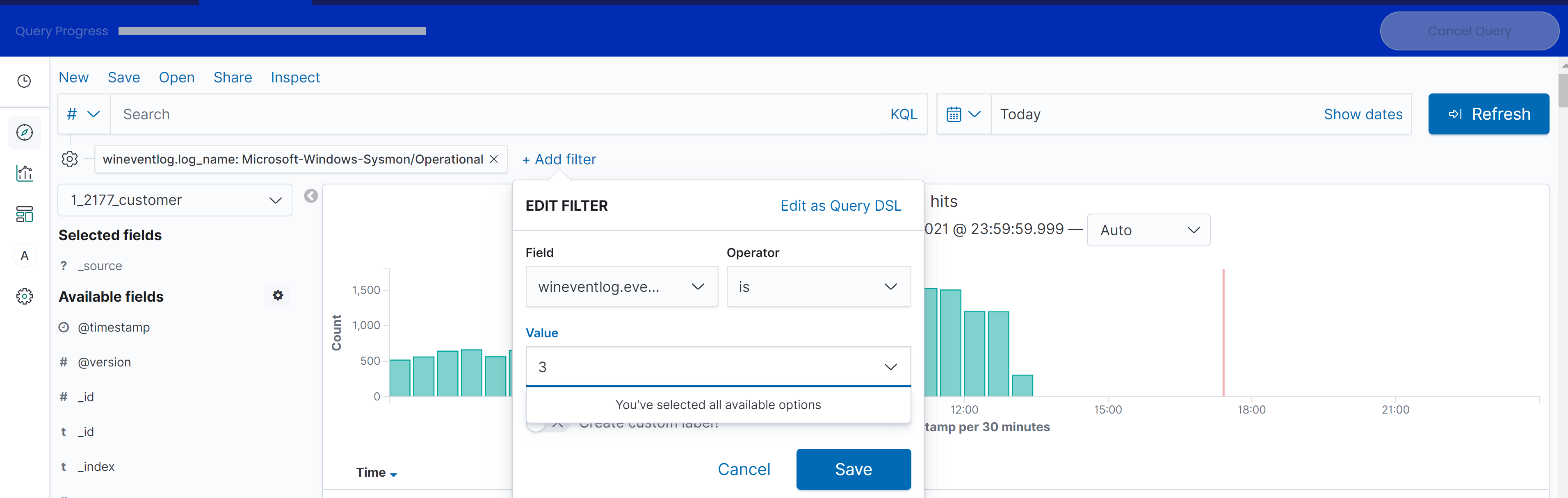Open the date quick menu calendar
This screenshot has width=1568, height=498.
click(963, 114)
